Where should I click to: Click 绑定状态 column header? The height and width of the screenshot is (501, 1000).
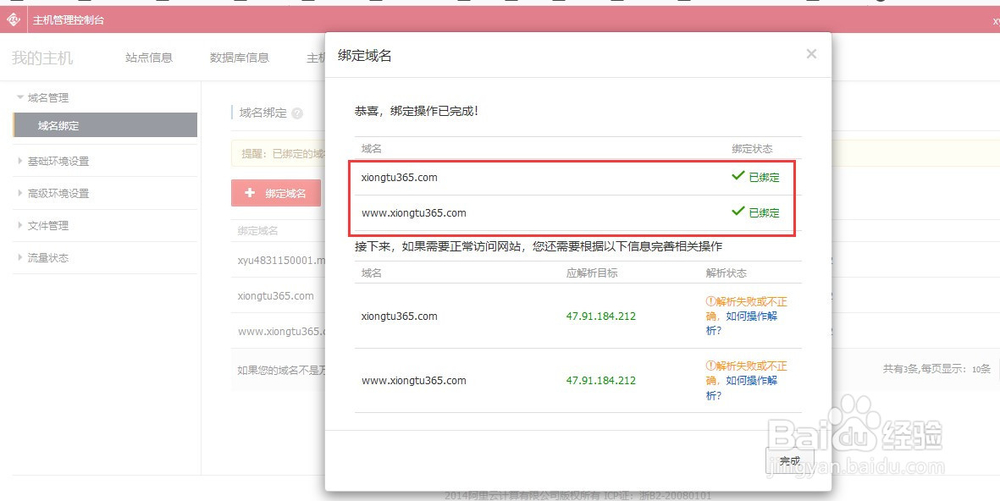pos(752,149)
